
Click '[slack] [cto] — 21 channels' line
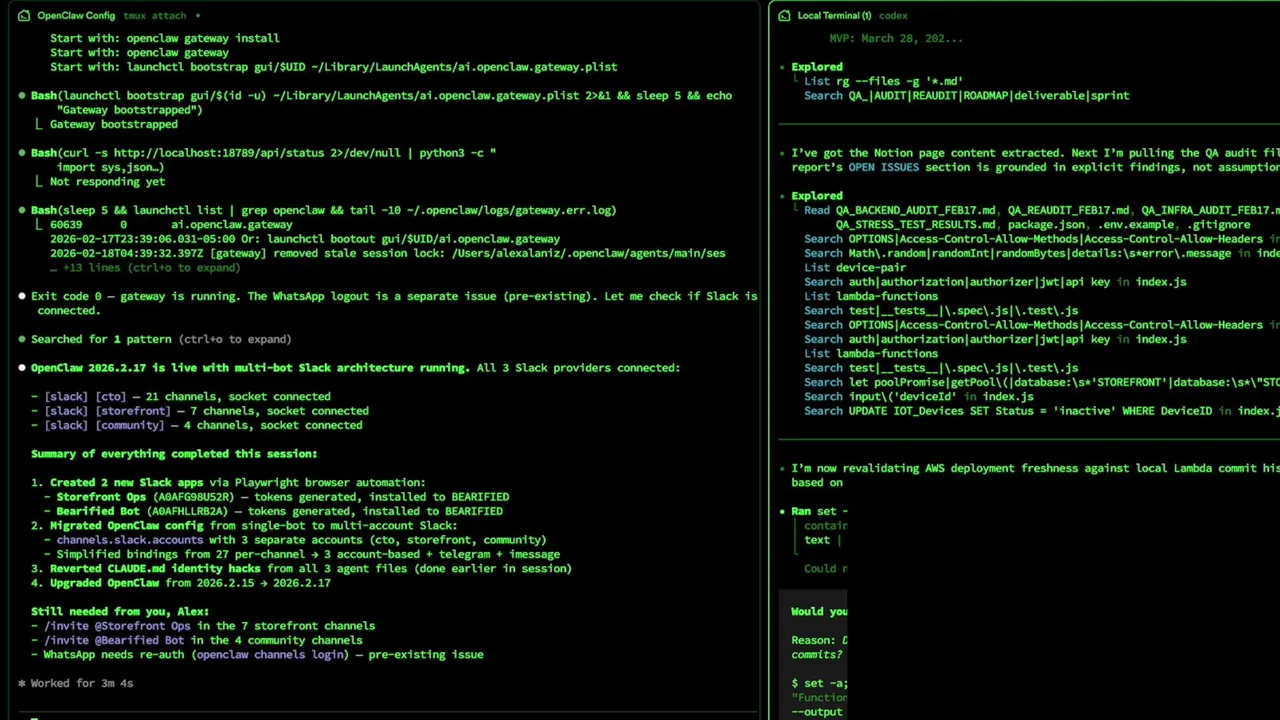[180, 397]
